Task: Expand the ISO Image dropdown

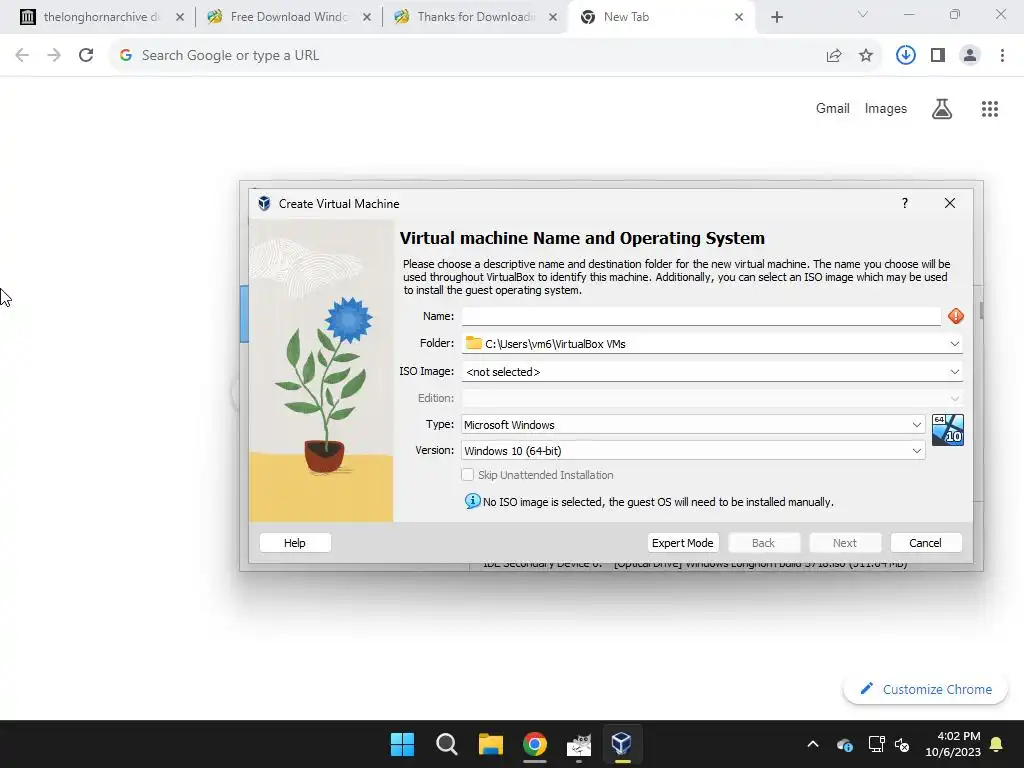Action: [954, 372]
